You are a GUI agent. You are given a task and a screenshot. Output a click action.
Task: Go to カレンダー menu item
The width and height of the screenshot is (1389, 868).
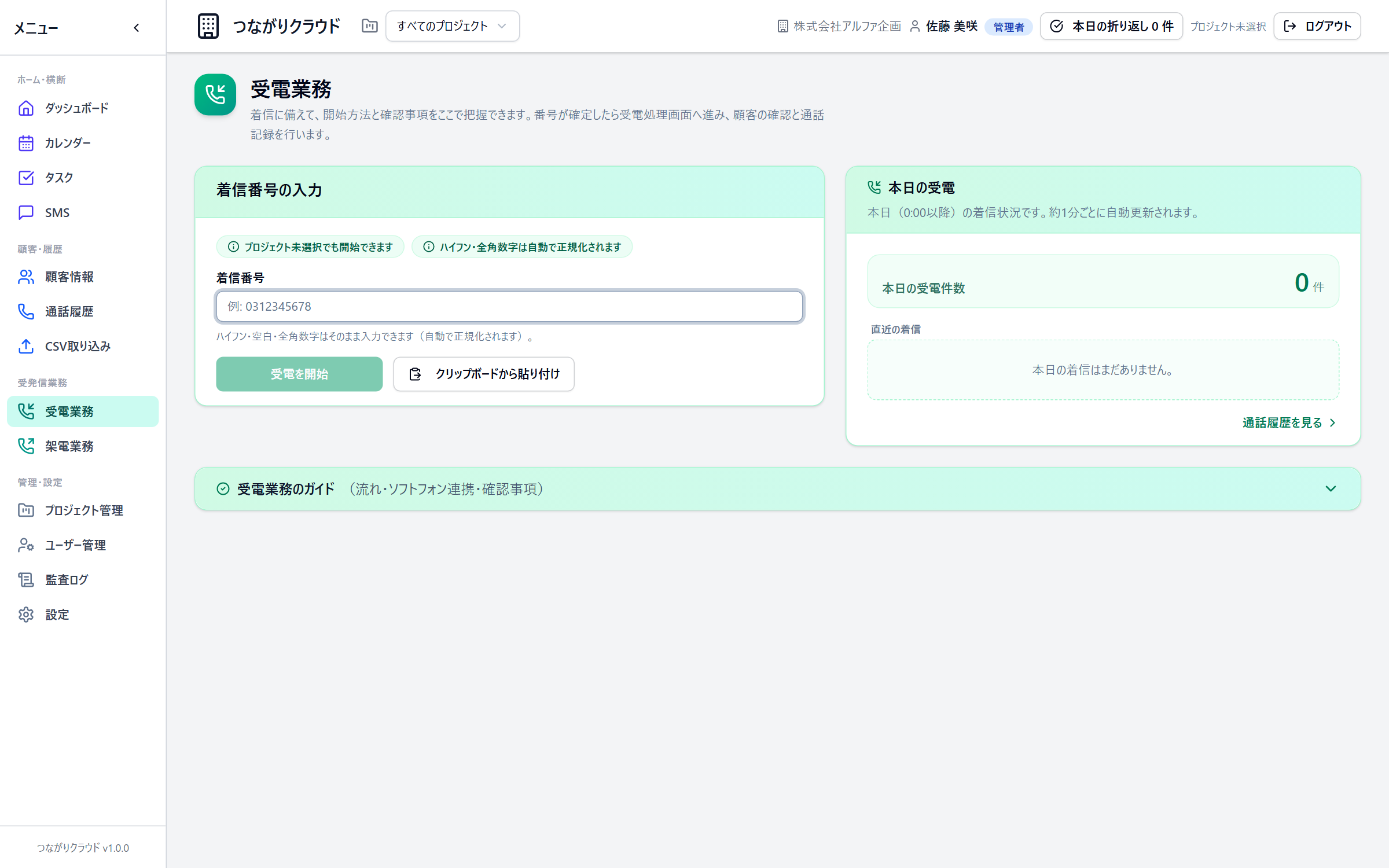pyautogui.click(x=83, y=143)
